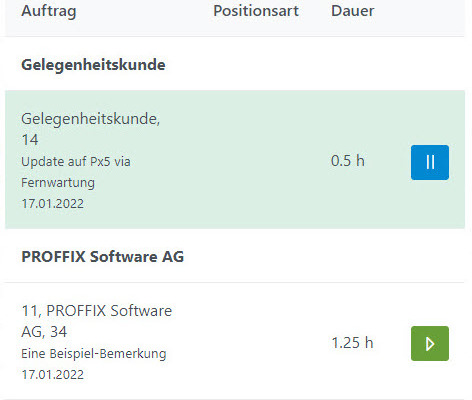The image size is (472, 400).
Task: Select the Gelegenheitskunde group heading
Action: [93, 65]
